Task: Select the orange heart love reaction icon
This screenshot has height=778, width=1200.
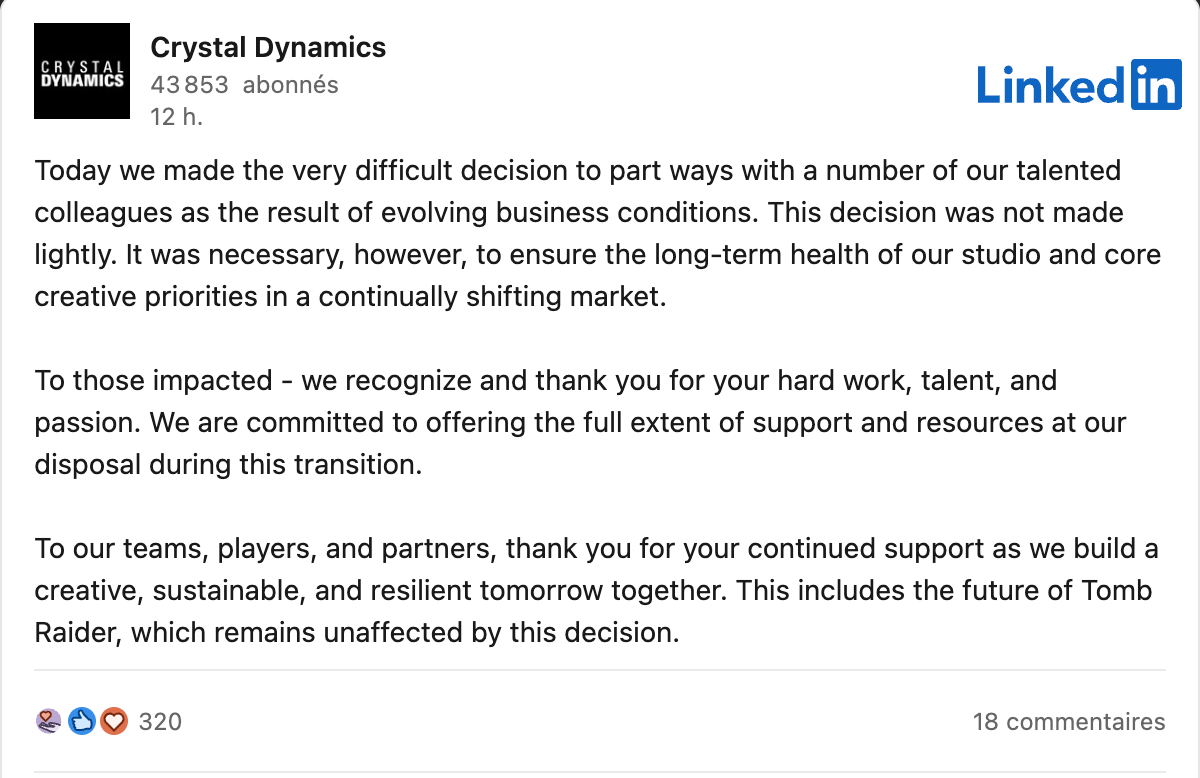Action: coord(114,721)
